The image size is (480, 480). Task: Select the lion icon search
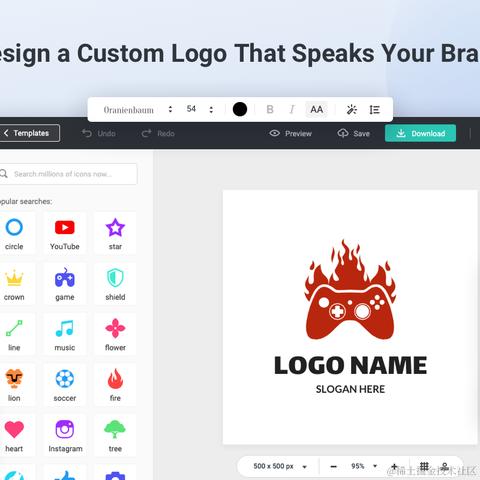point(14,385)
